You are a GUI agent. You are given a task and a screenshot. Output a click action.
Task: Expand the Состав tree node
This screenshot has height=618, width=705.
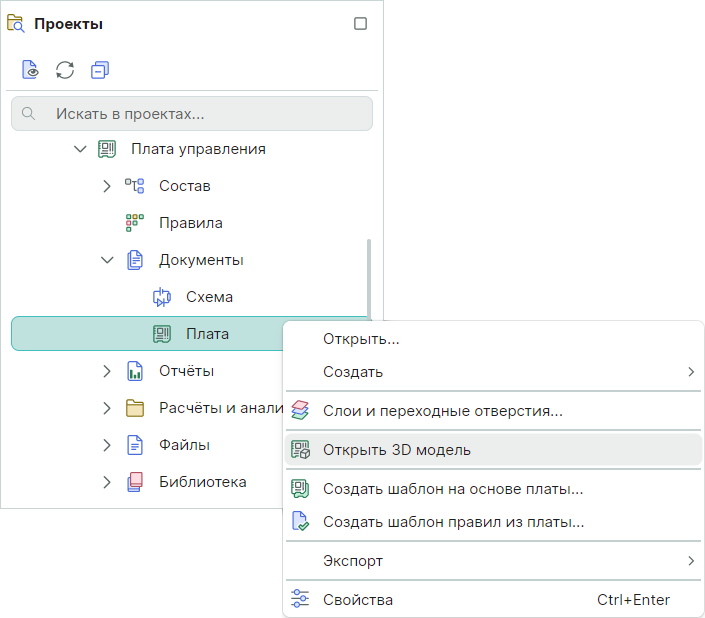point(107,186)
